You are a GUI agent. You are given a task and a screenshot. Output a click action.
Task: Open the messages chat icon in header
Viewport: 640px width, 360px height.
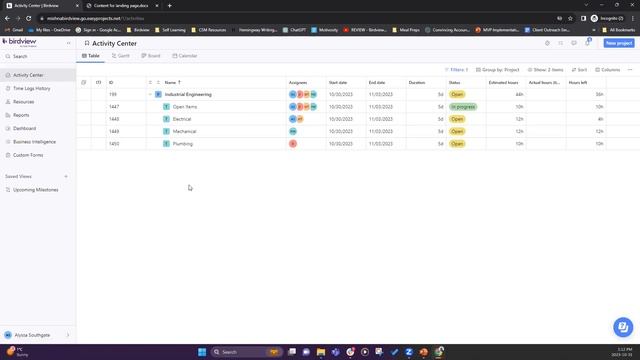click(x=574, y=43)
